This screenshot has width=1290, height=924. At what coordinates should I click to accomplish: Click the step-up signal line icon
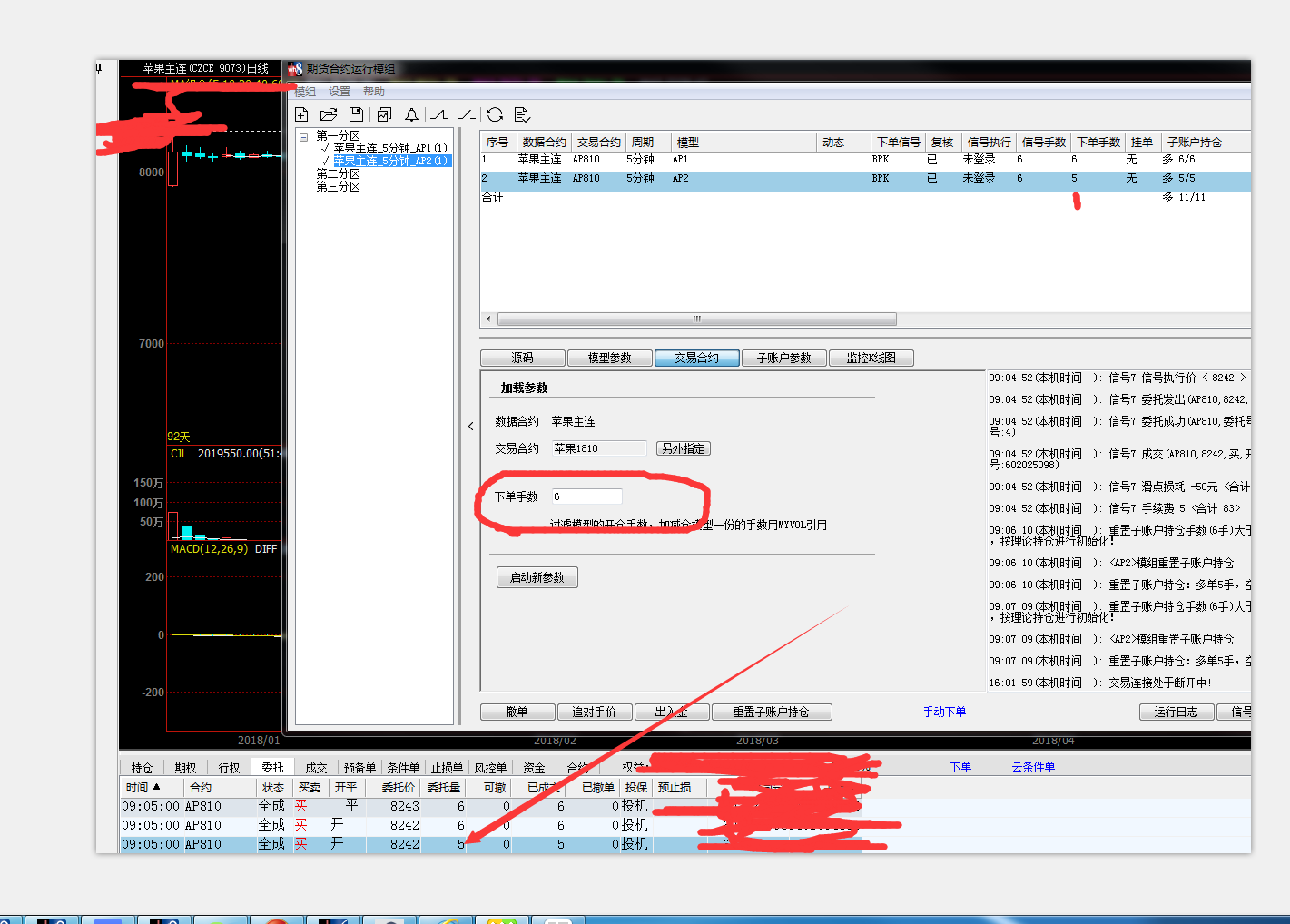click(439, 114)
